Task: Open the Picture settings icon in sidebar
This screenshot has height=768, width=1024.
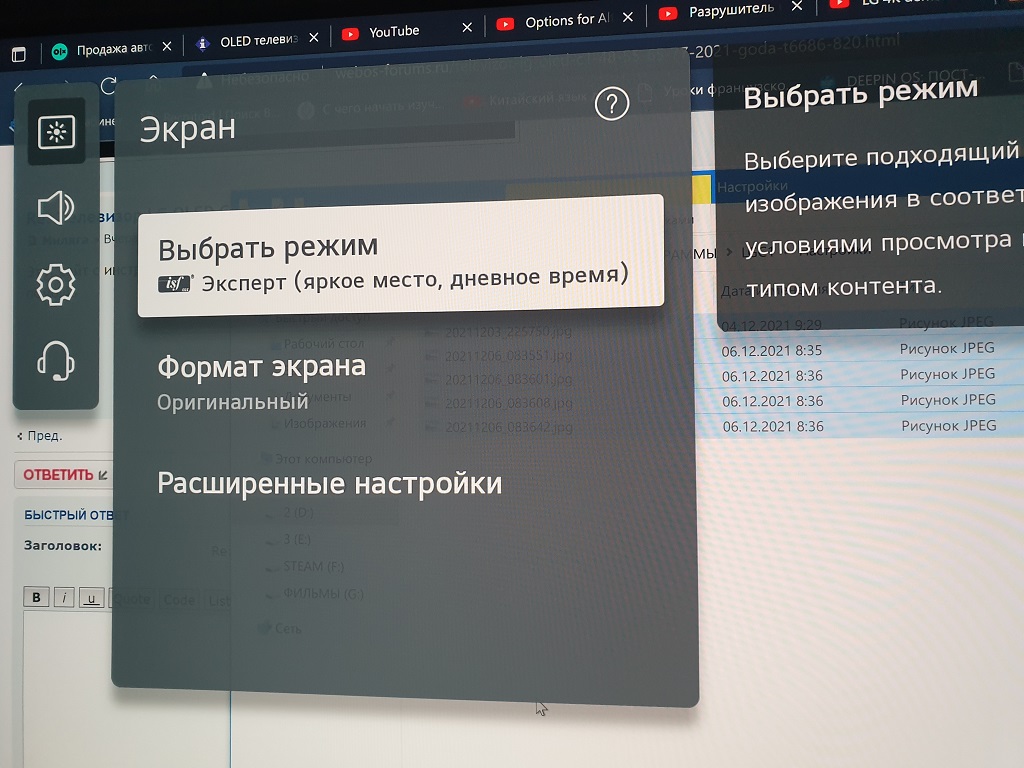Action: (x=56, y=132)
